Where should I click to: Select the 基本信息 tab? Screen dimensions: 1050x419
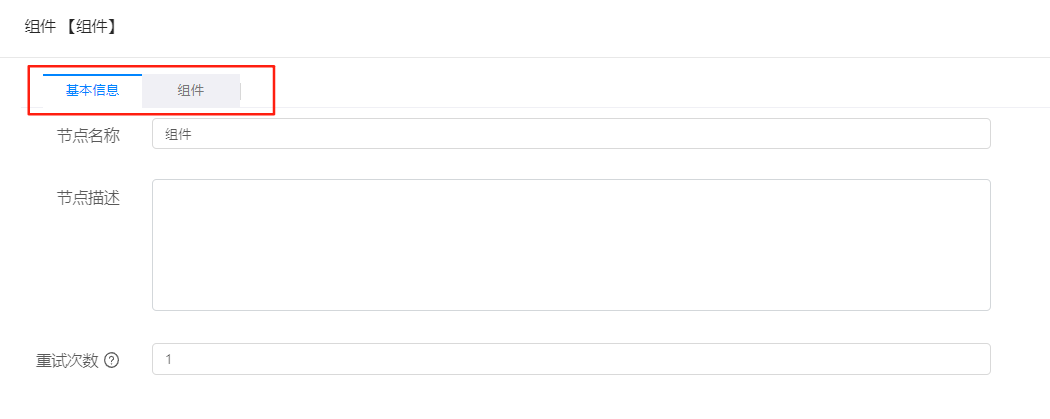pos(92,91)
